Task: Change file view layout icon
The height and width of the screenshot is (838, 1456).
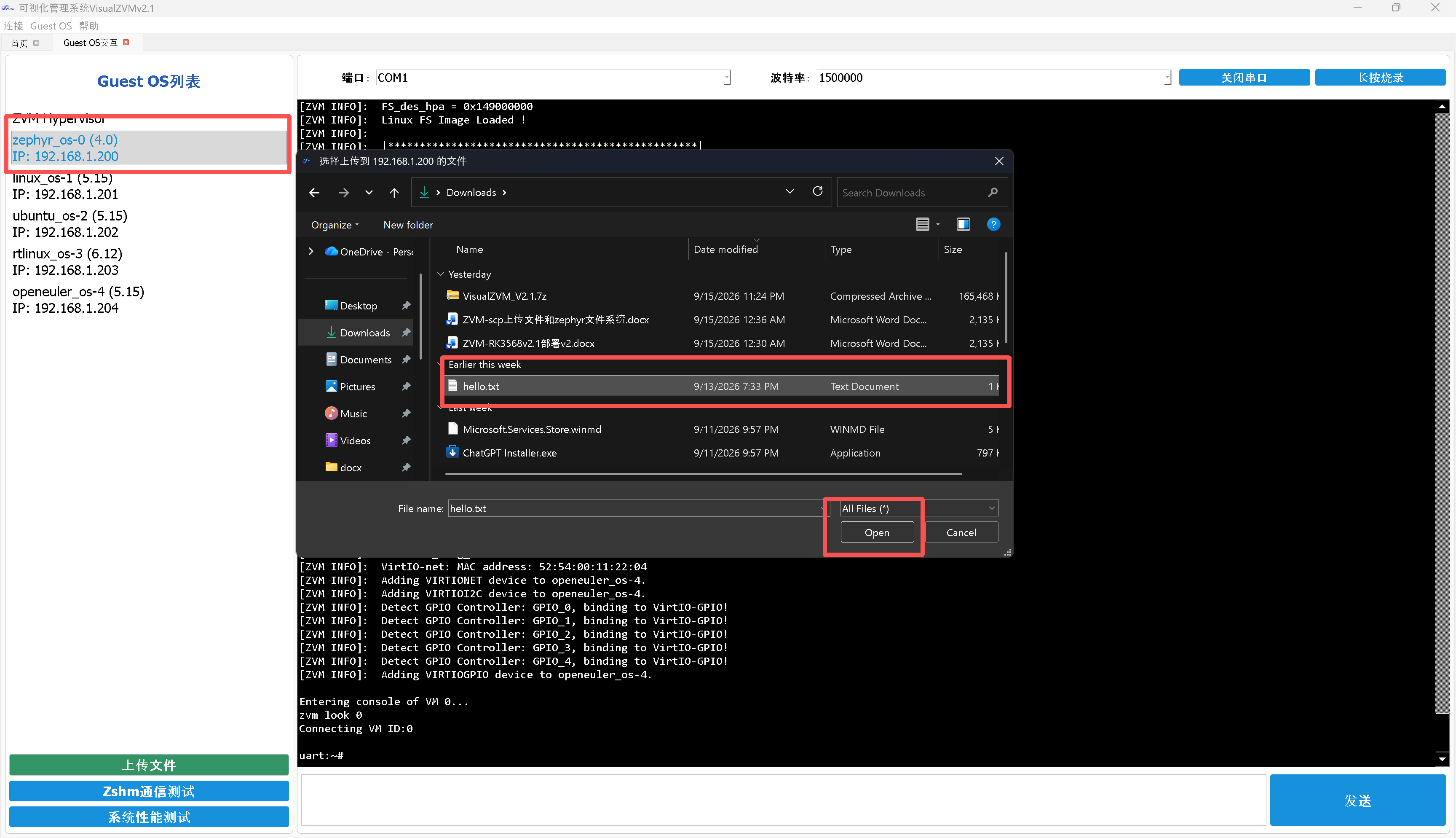Action: 922,224
